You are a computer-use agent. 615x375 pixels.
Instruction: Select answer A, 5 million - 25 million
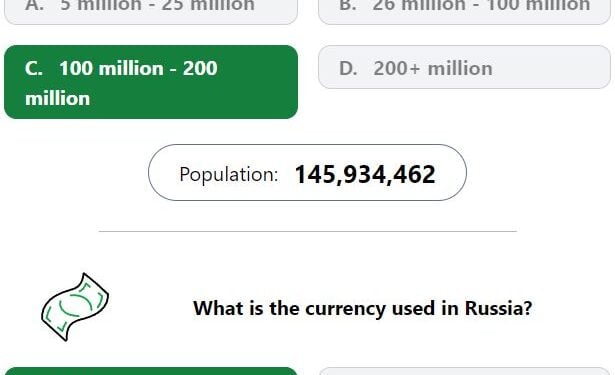(x=151, y=12)
